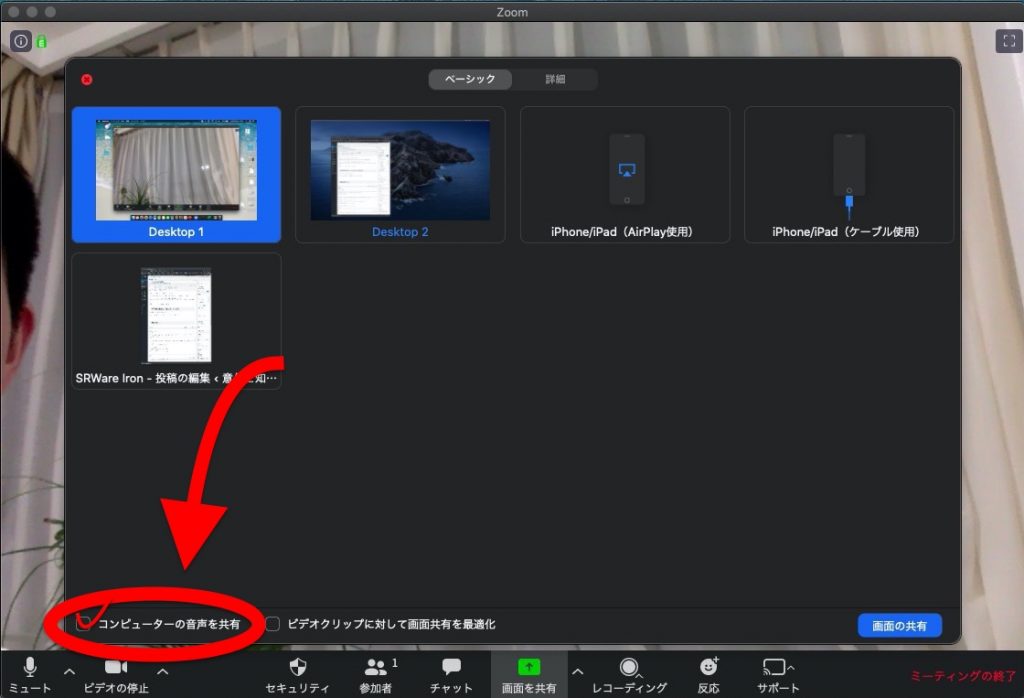Expand video options arrow beside Stop Video
This screenshot has width=1024, height=698.
coord(163,671)
